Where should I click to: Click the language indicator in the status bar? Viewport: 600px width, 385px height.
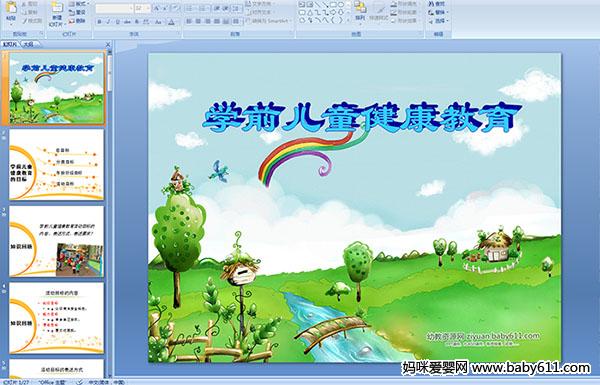(106, 382)
